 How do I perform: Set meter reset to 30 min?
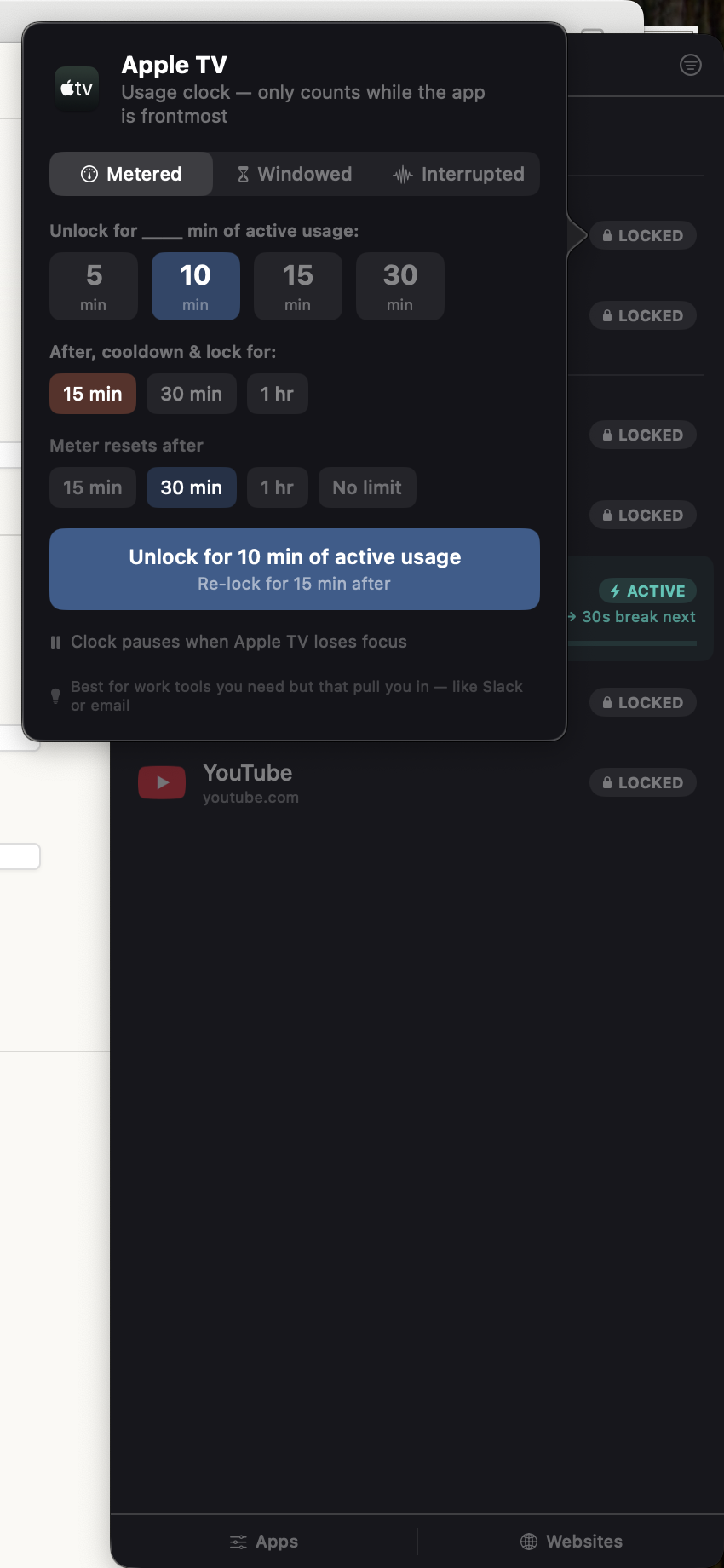pos(192,487)
